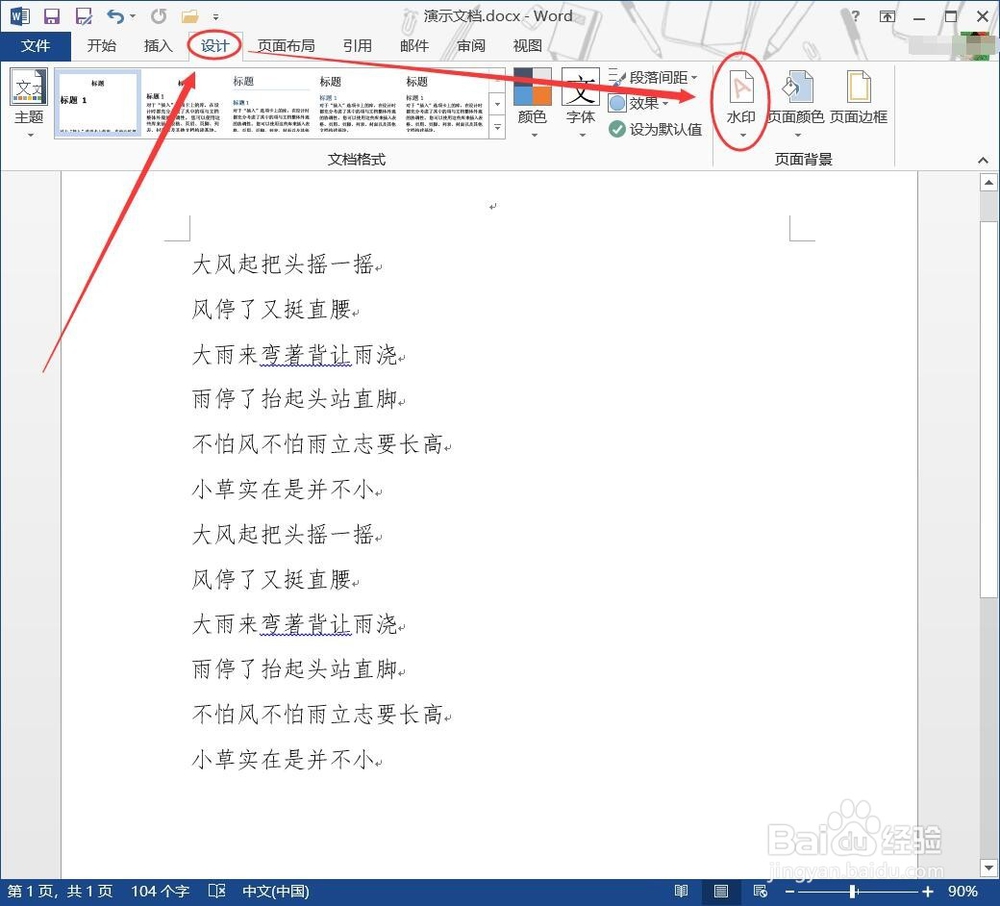Click the 104个字 word count
Viewport: 1000px width, 906px height.
click(160, 891)
